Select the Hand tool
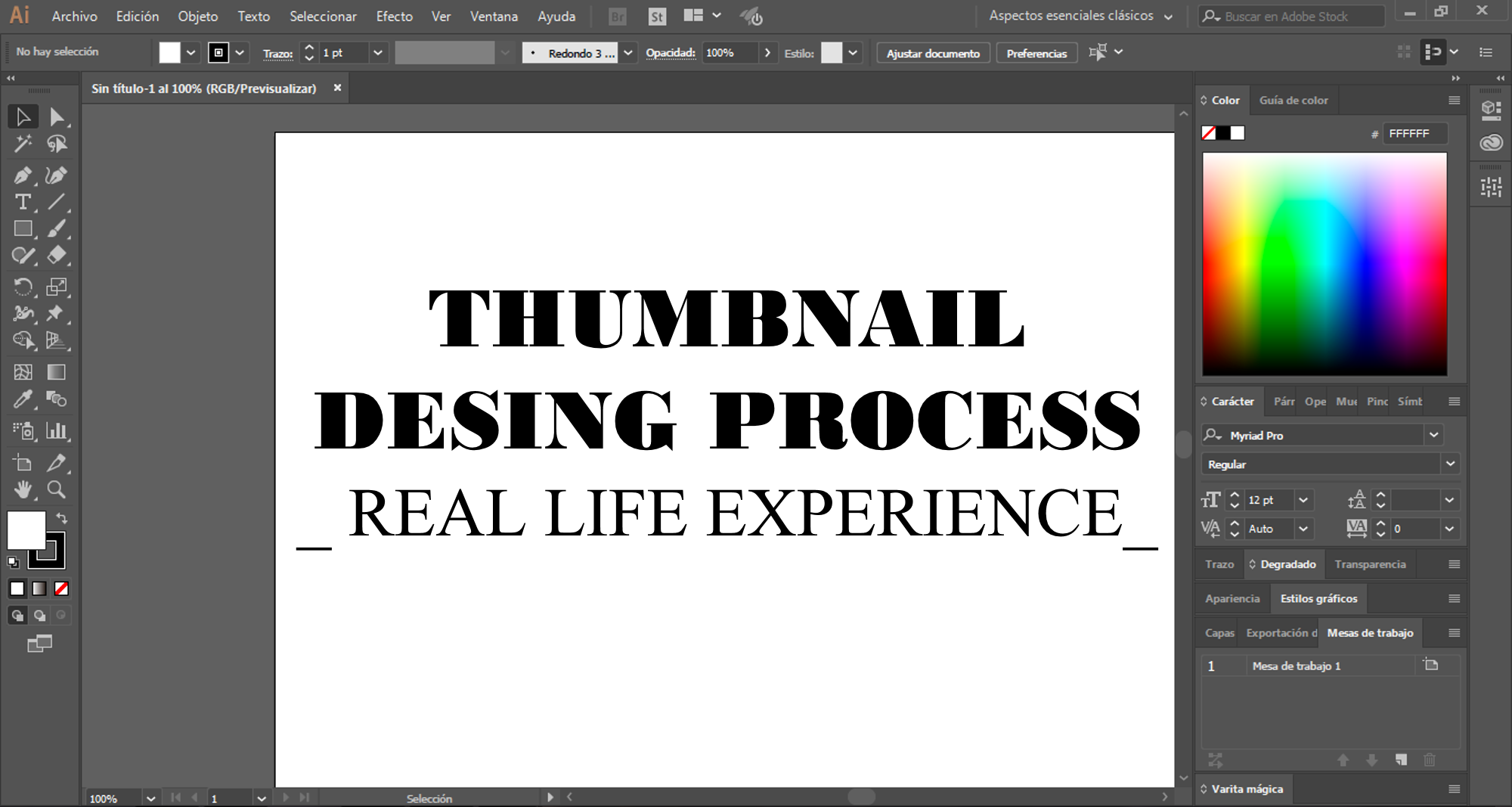 coord(23,489)
